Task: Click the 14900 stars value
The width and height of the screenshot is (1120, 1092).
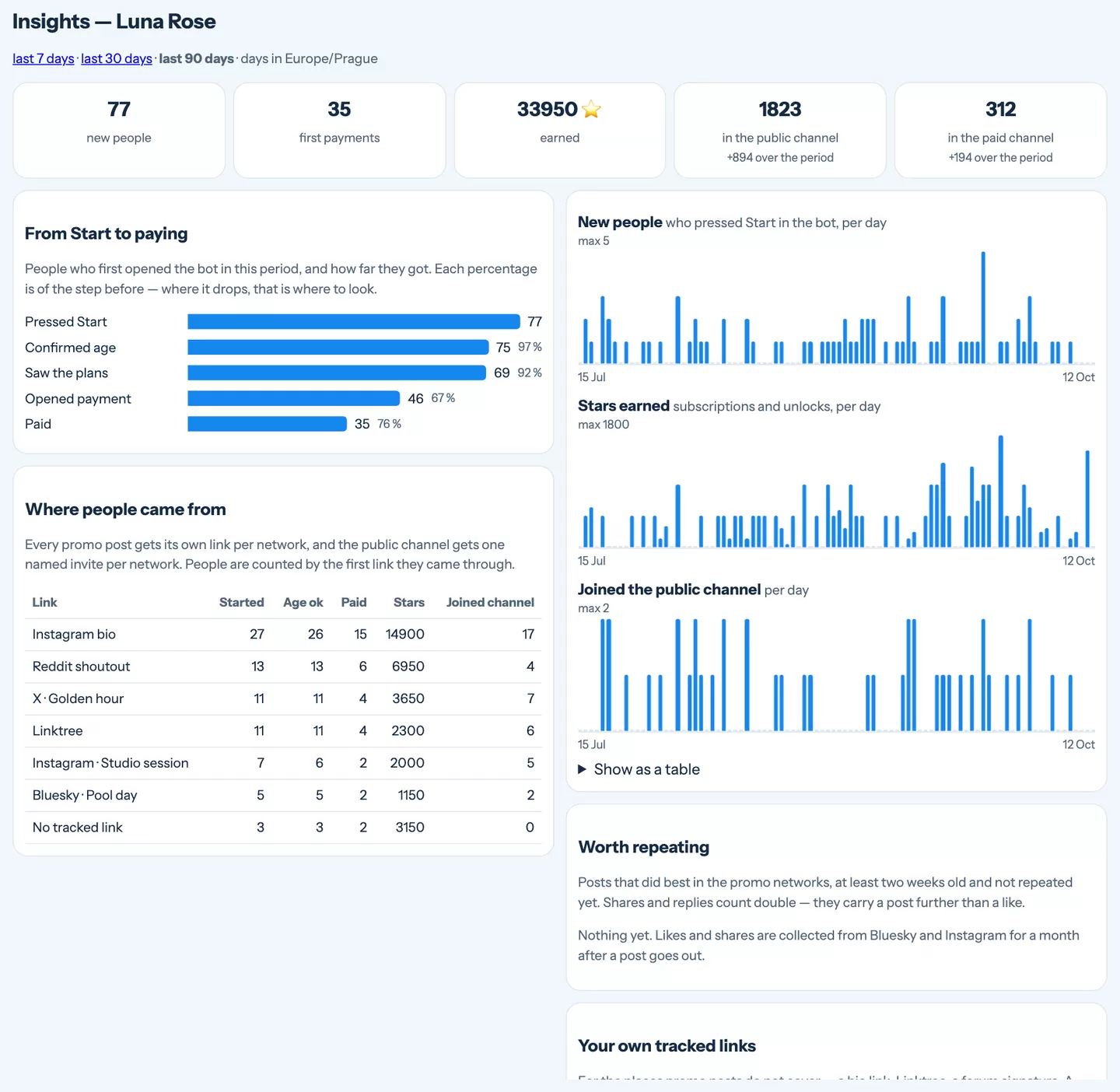Action: coord(405,635)
